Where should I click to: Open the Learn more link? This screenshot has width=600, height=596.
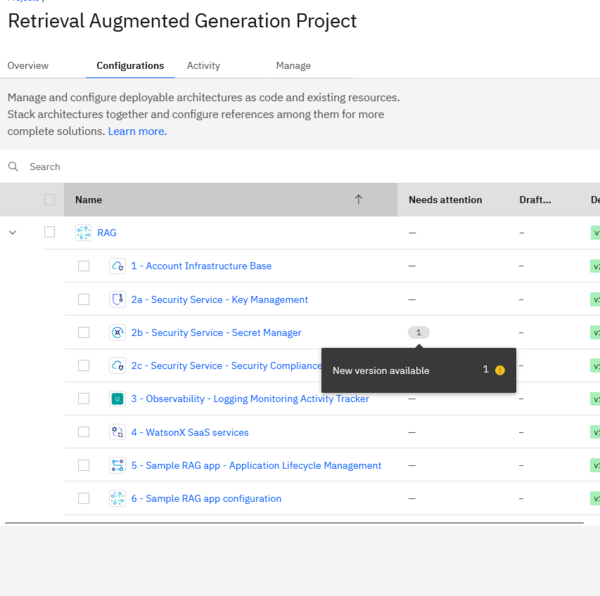pos(137,131)
